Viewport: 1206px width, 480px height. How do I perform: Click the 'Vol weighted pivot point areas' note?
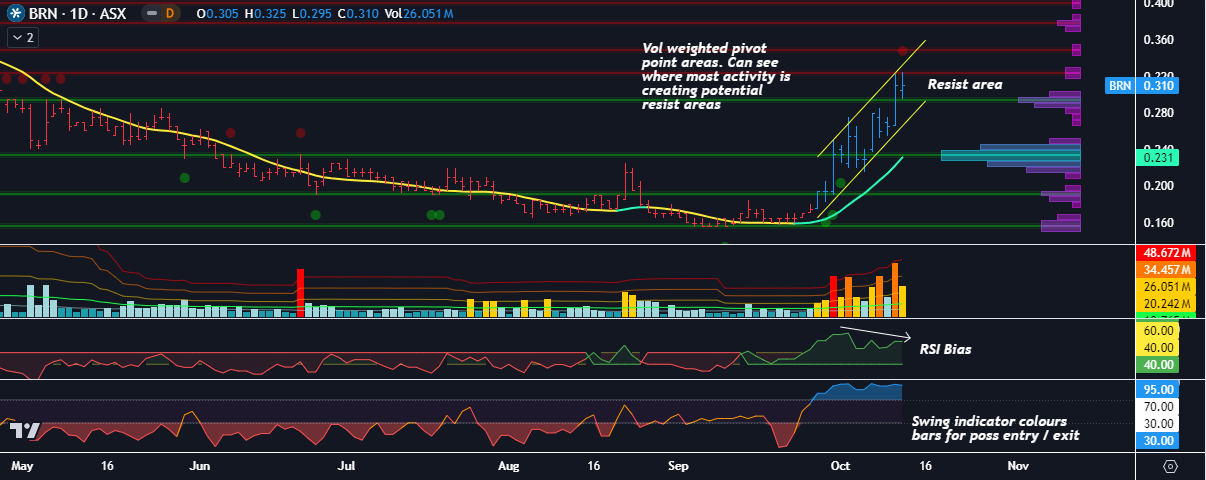point(715,76)
